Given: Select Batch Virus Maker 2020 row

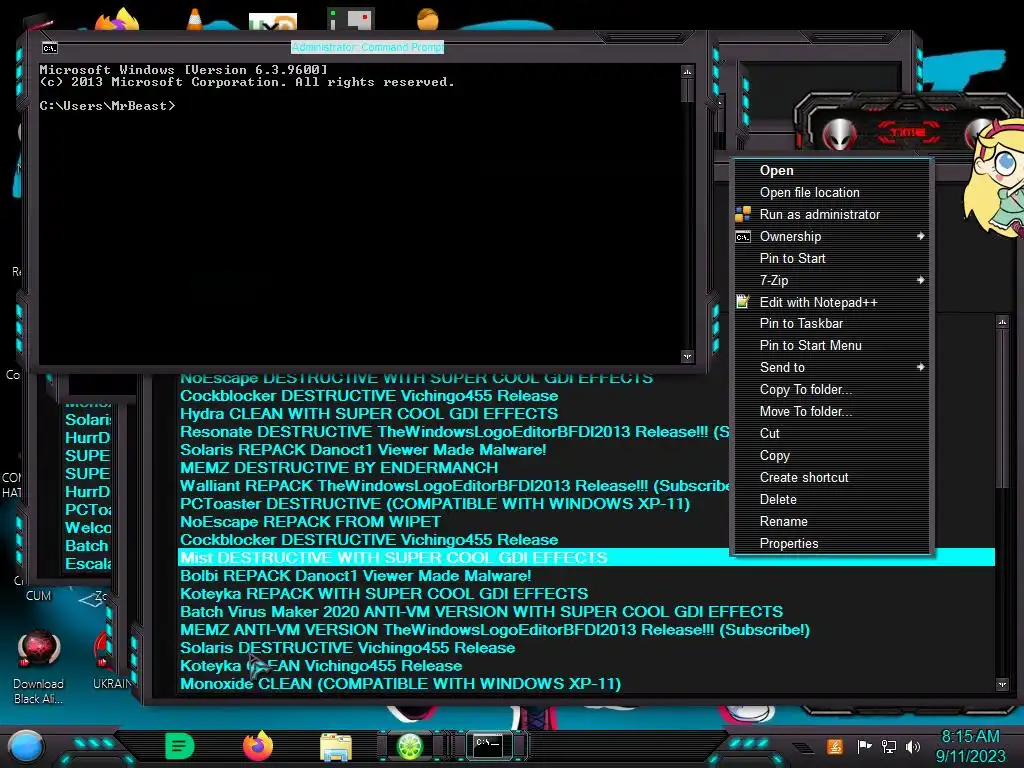Looking at the screenshot, I should pos(481,612).
